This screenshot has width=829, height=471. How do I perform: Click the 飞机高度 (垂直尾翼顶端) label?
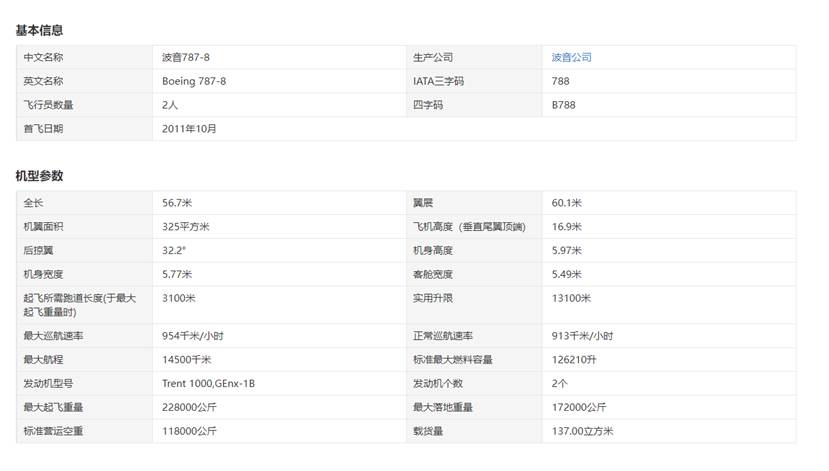[x=469, y=226]
